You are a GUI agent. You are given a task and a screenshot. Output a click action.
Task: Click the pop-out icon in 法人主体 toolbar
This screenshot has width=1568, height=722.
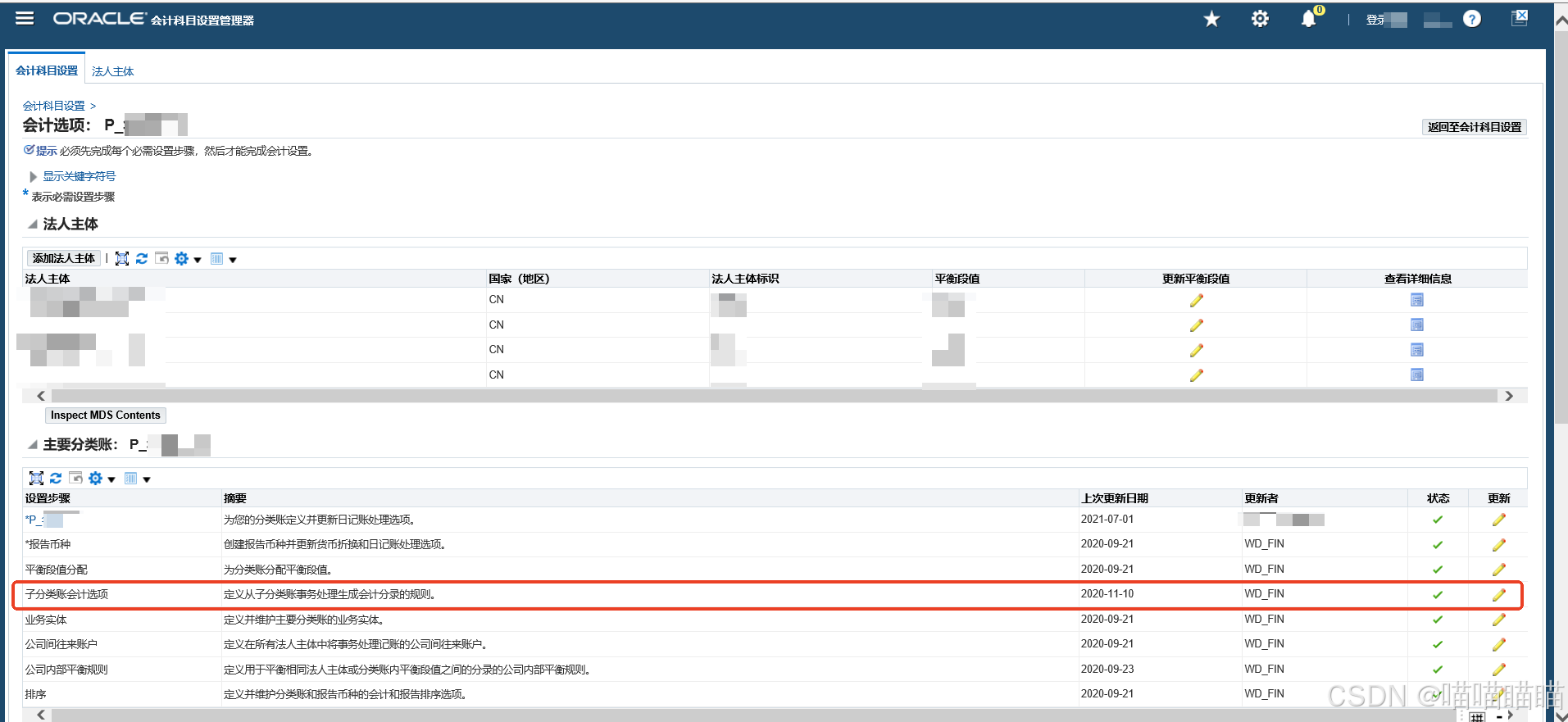(x=161, y=258)
